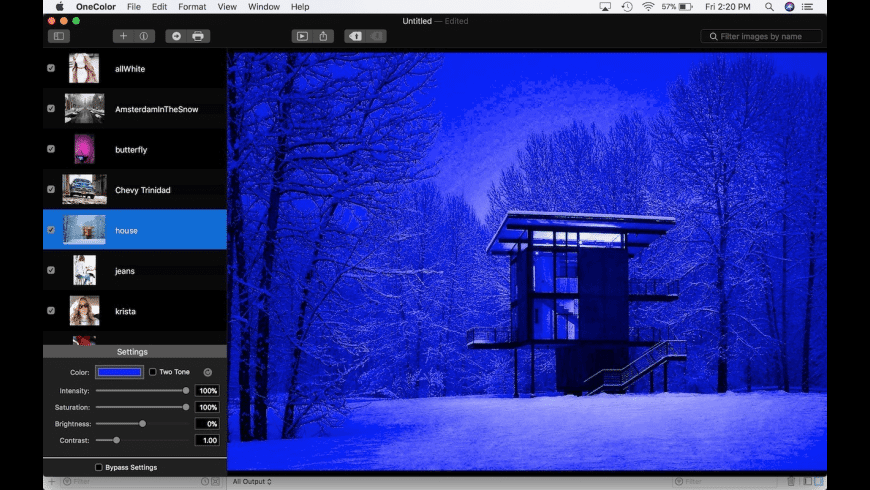Open the Help menu
The image size is (870, 490).
[x=300, y=7]
